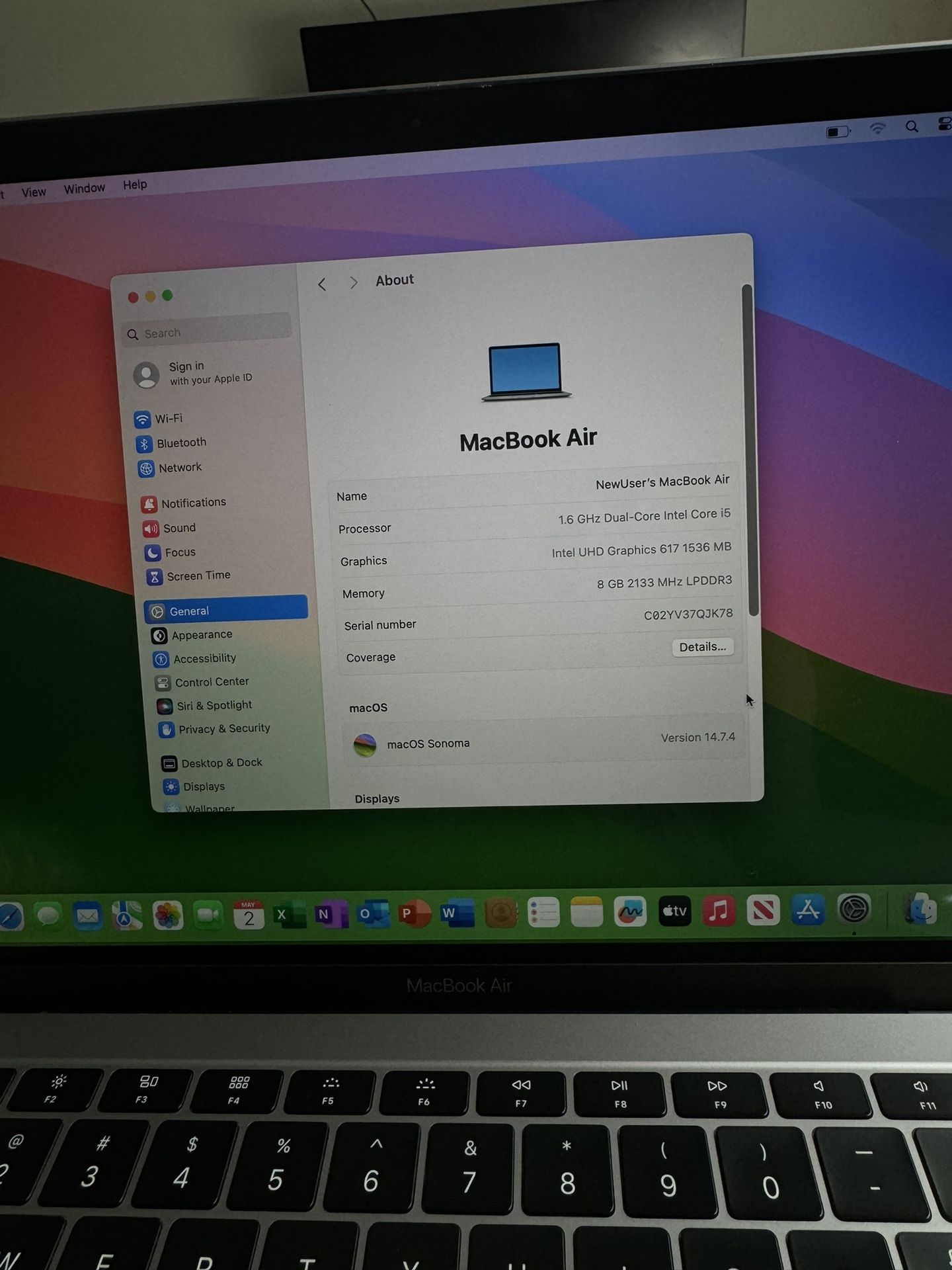The width and height of the screenshot is (952, 1270).
Task: Click the Settings search field
Action: [x=208, y=330]
